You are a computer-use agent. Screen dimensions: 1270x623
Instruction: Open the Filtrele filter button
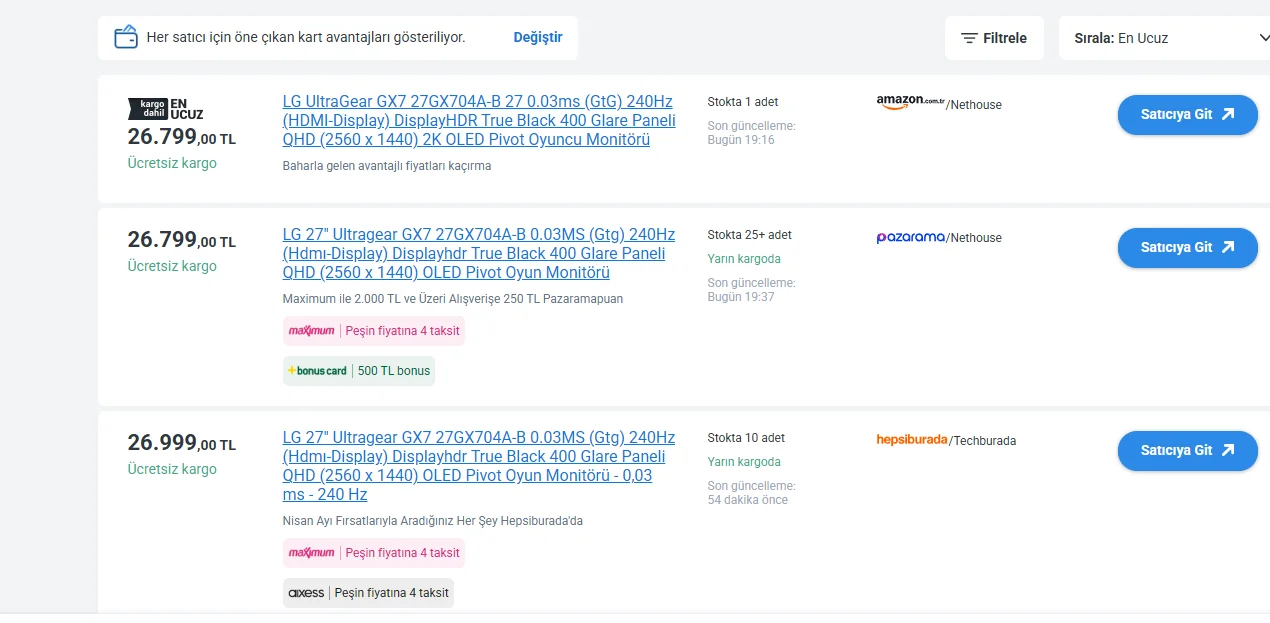pos(994,38)
